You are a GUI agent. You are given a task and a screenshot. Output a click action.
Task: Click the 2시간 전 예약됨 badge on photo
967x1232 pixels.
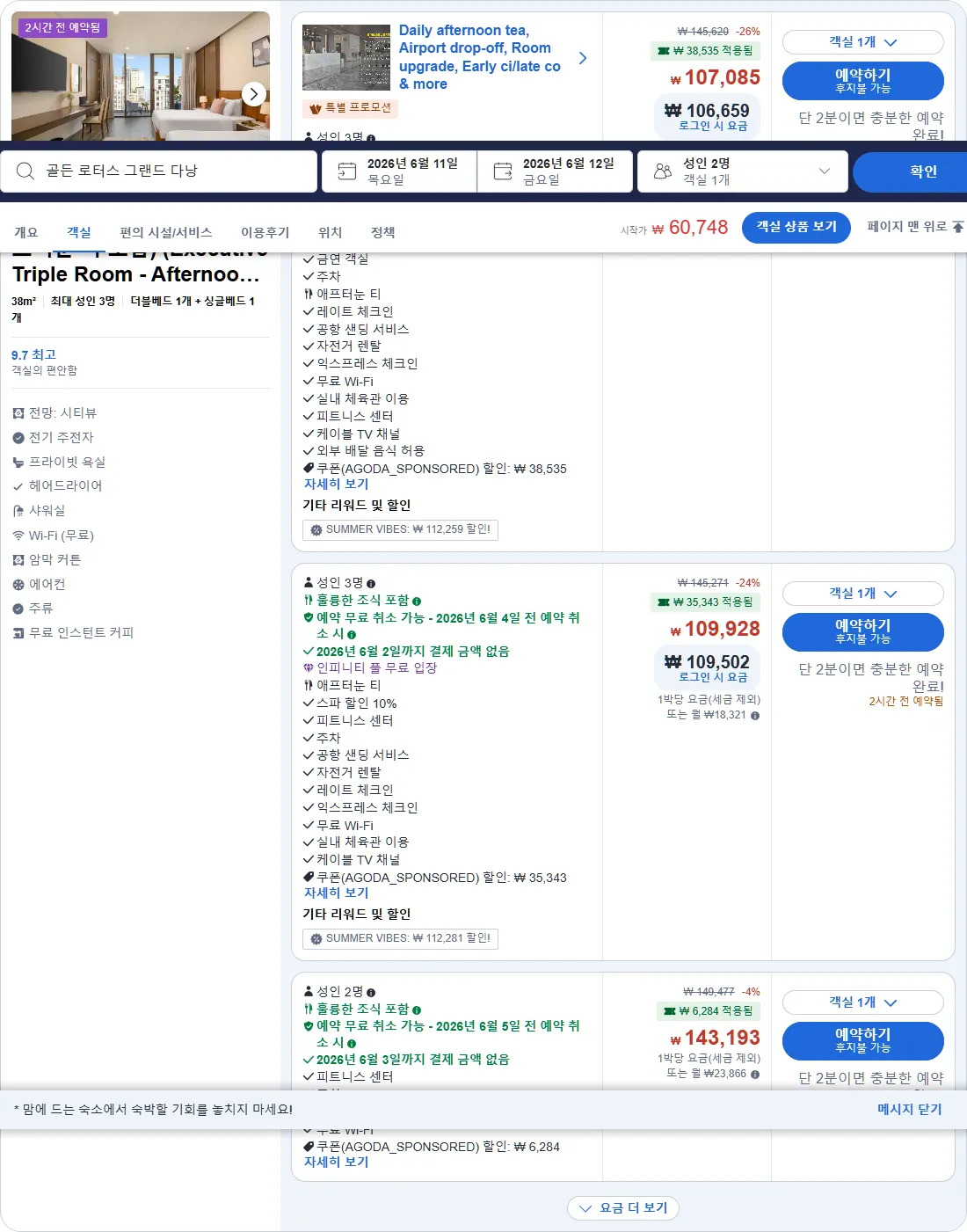click(x=62, y=28)
